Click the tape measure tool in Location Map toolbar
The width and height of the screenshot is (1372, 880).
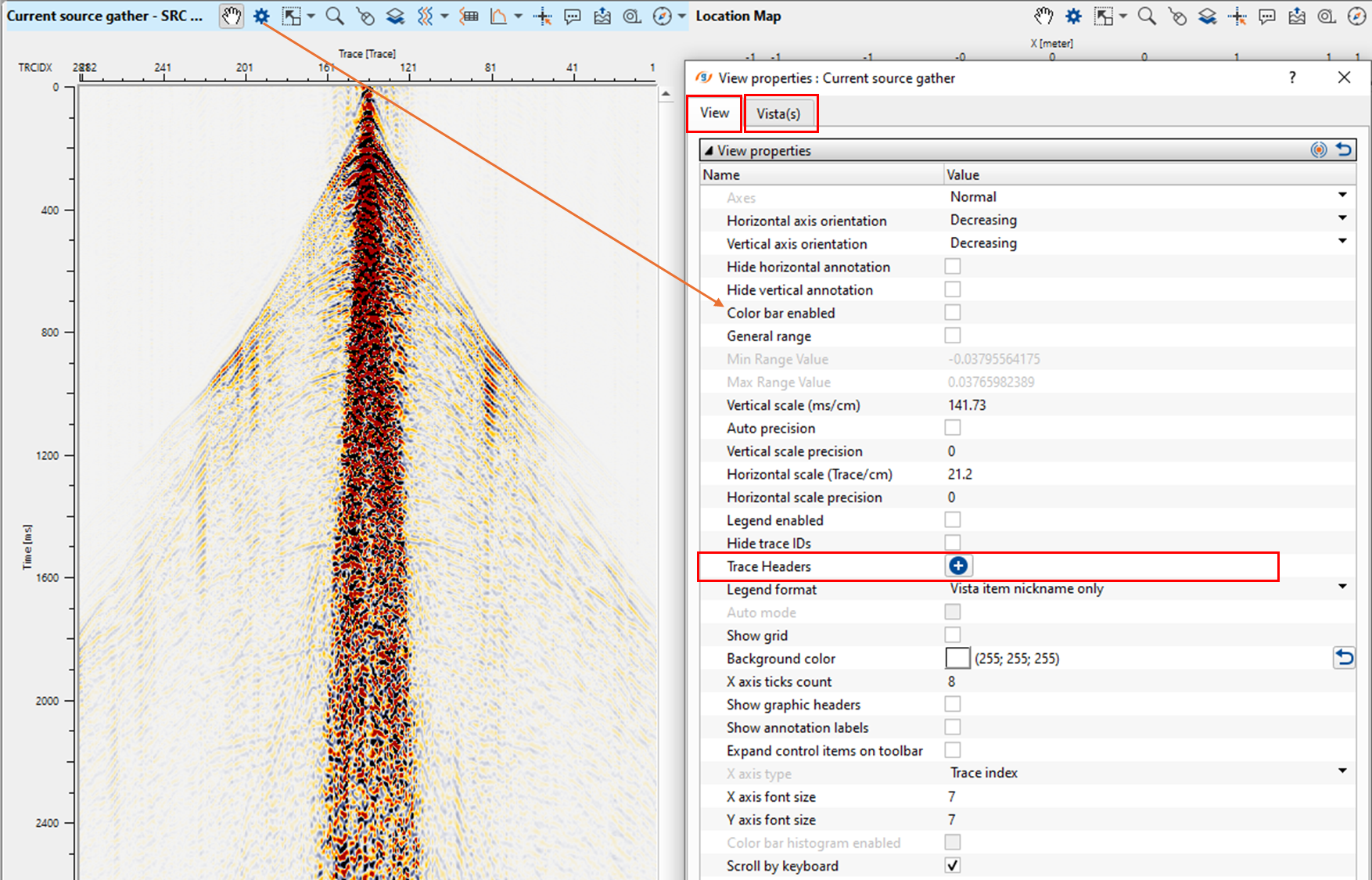1327,16
